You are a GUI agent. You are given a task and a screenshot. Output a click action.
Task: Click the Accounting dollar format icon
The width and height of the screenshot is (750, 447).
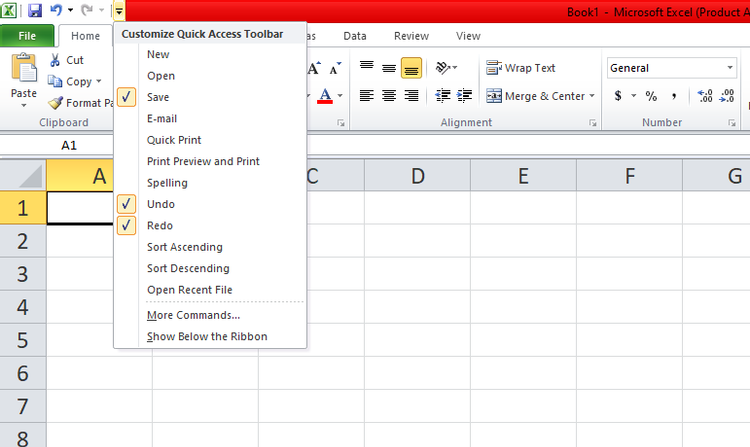pos(618,96)
